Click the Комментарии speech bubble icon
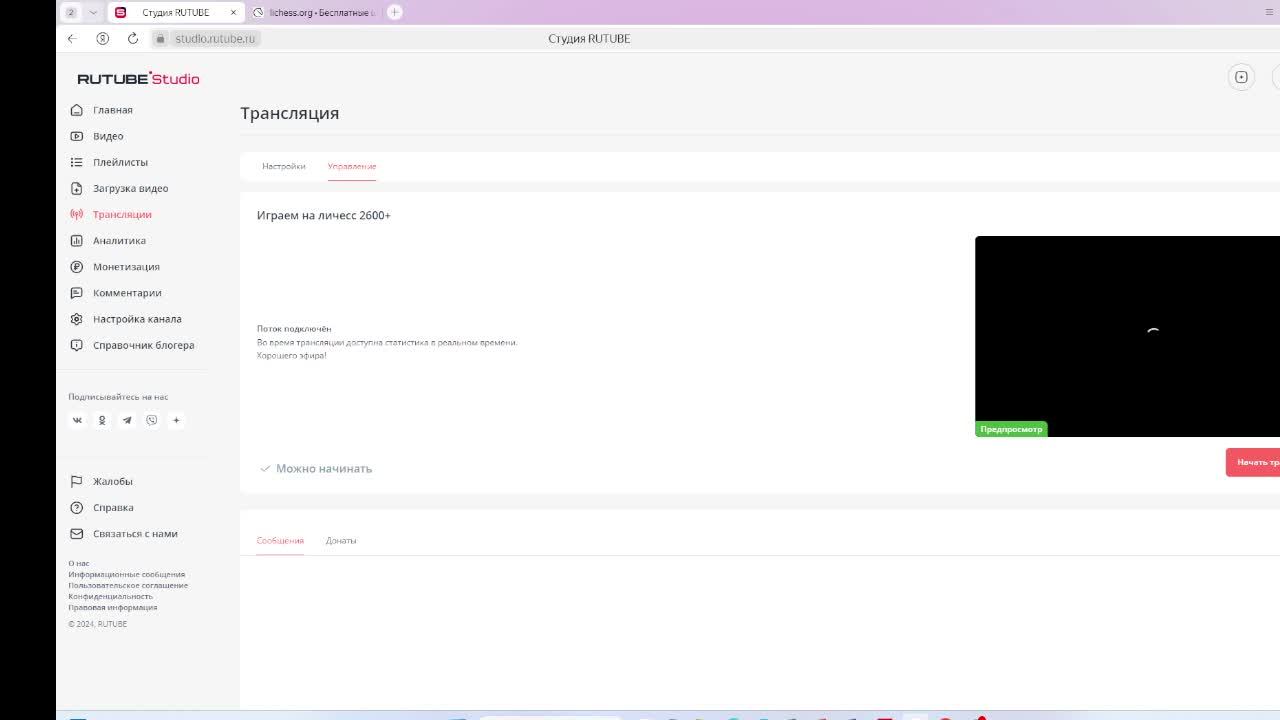This screenshot has height=720, width=1280. (x=76, y=293)
